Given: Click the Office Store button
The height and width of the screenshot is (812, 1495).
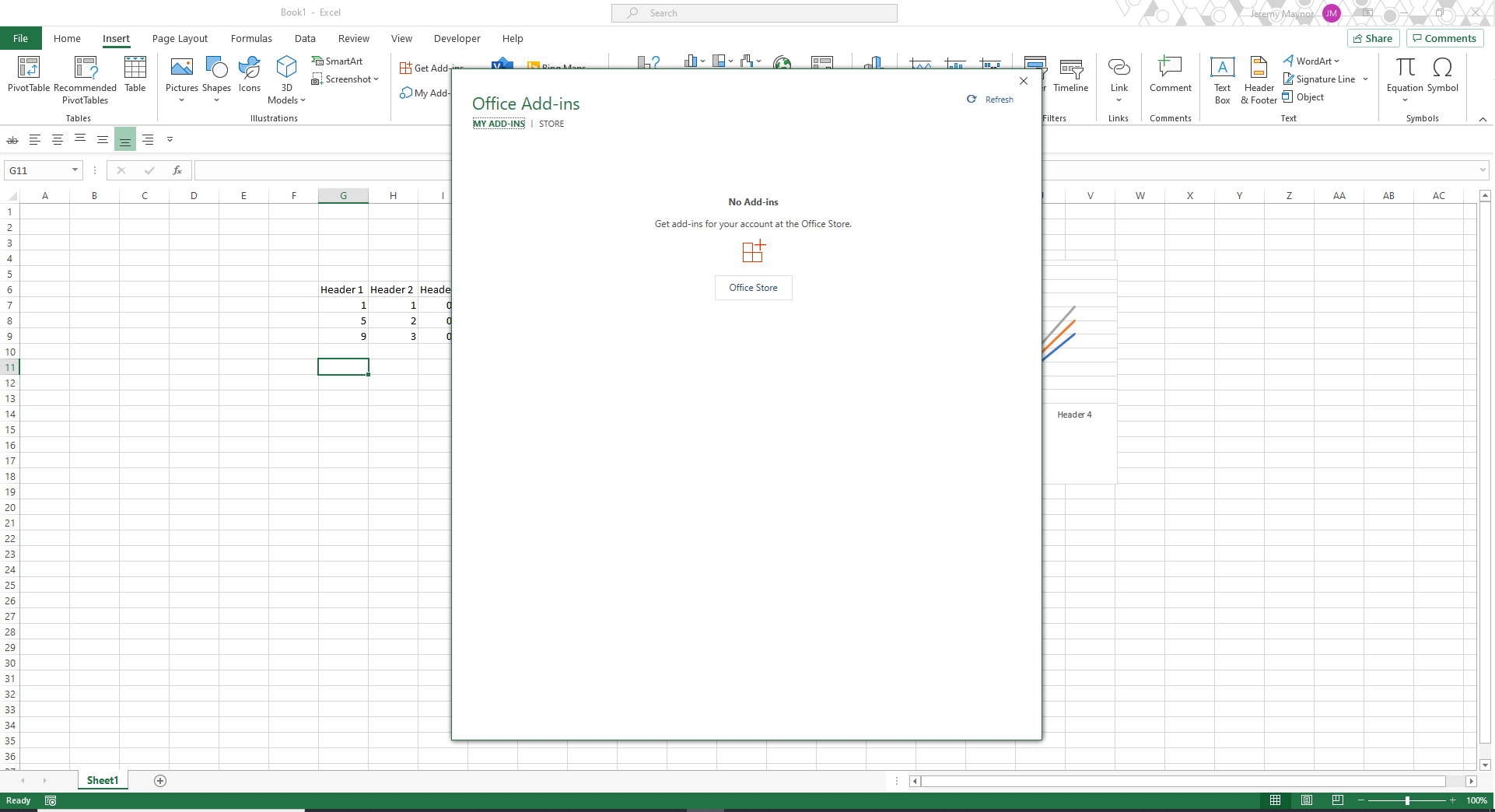Looking at the screenshot, I should pyautogui.click(x=754, y=288).
